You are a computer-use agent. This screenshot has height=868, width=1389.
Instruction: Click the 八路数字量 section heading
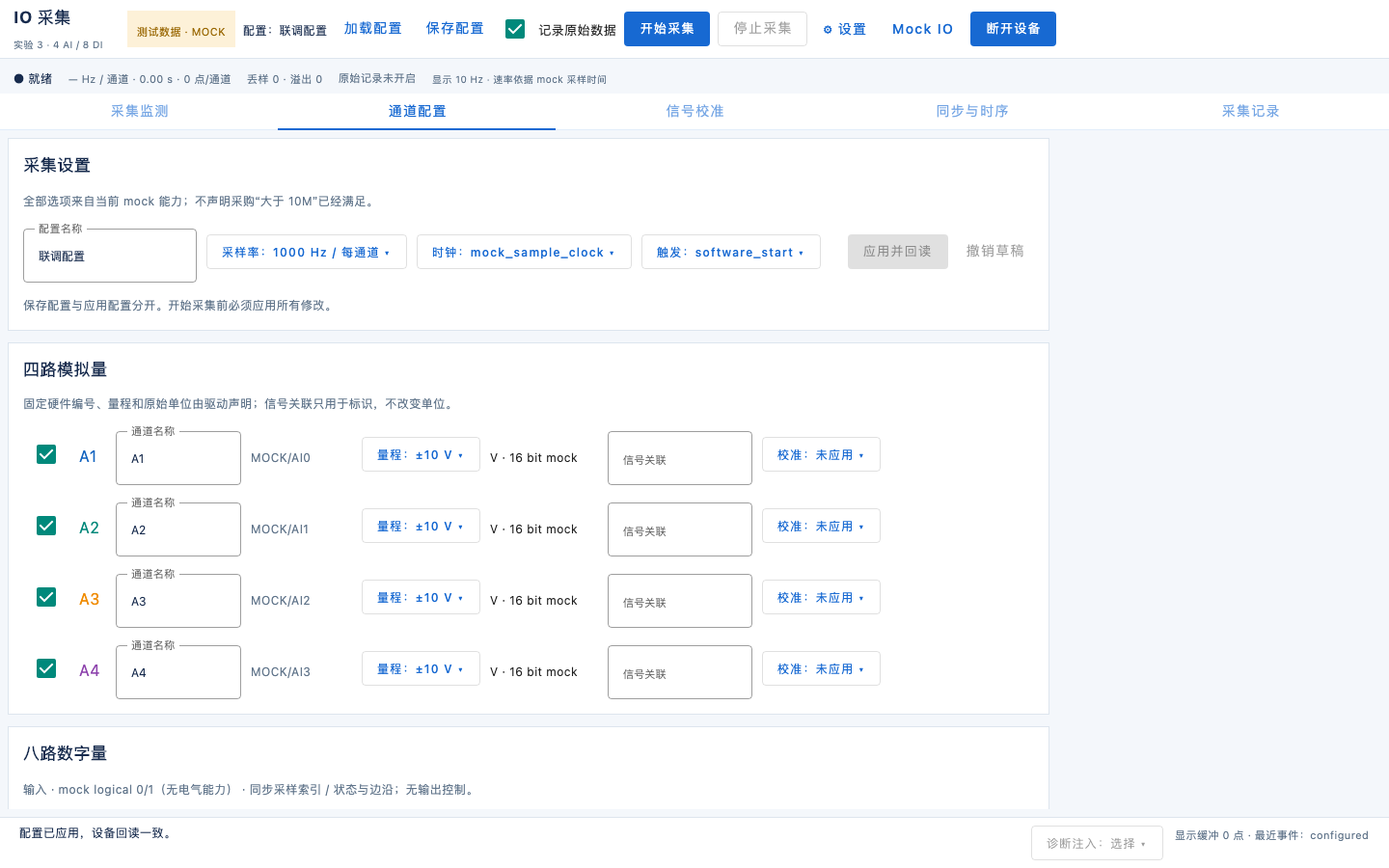[x=66, y=753]
